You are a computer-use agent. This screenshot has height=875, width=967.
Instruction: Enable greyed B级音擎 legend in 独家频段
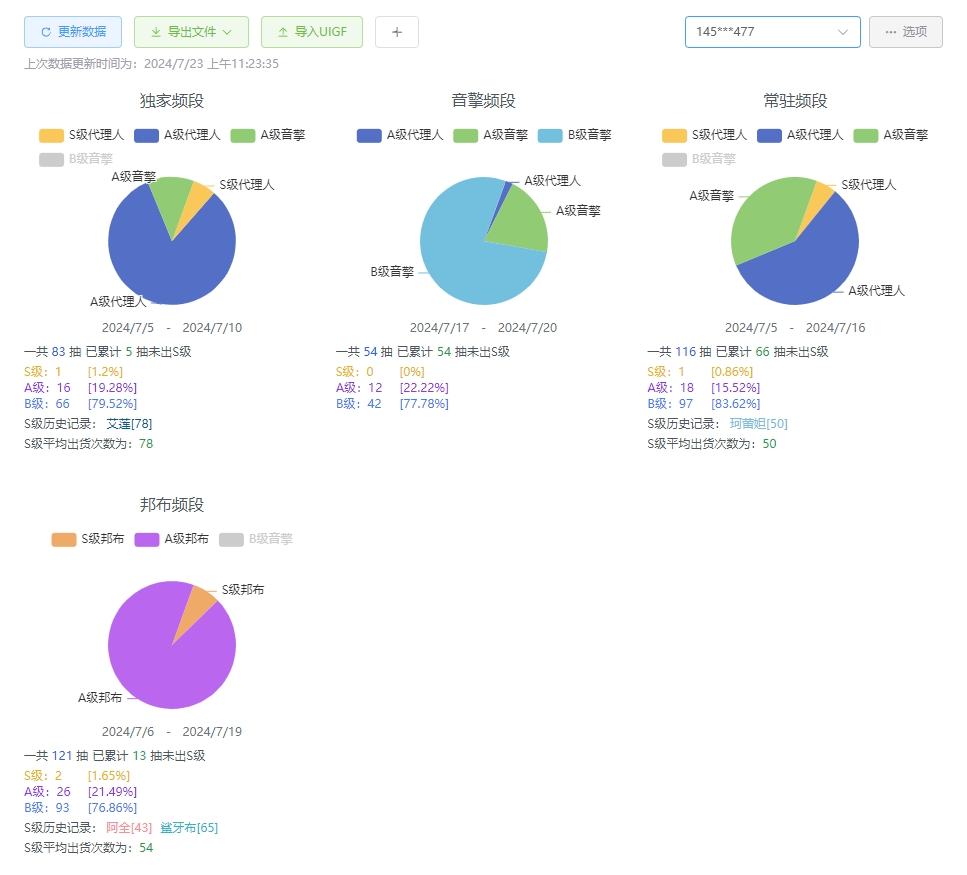coord(76,158)
